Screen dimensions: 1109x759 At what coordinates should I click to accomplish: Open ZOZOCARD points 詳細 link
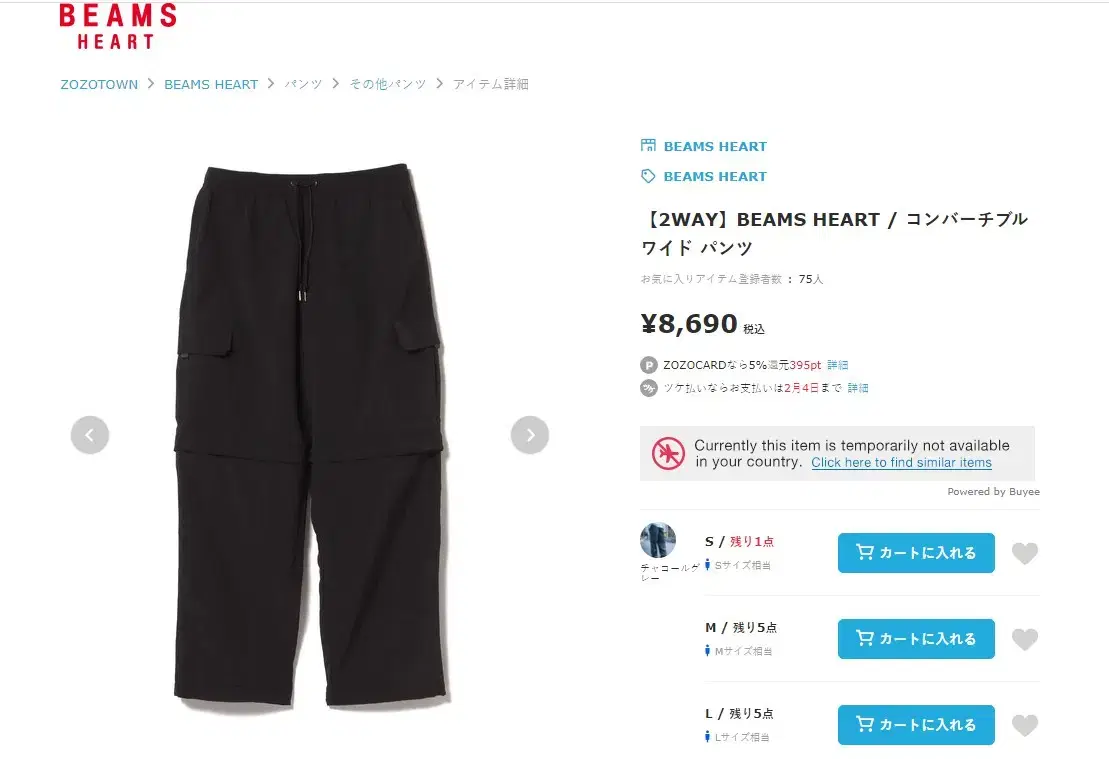pos(837,365)
